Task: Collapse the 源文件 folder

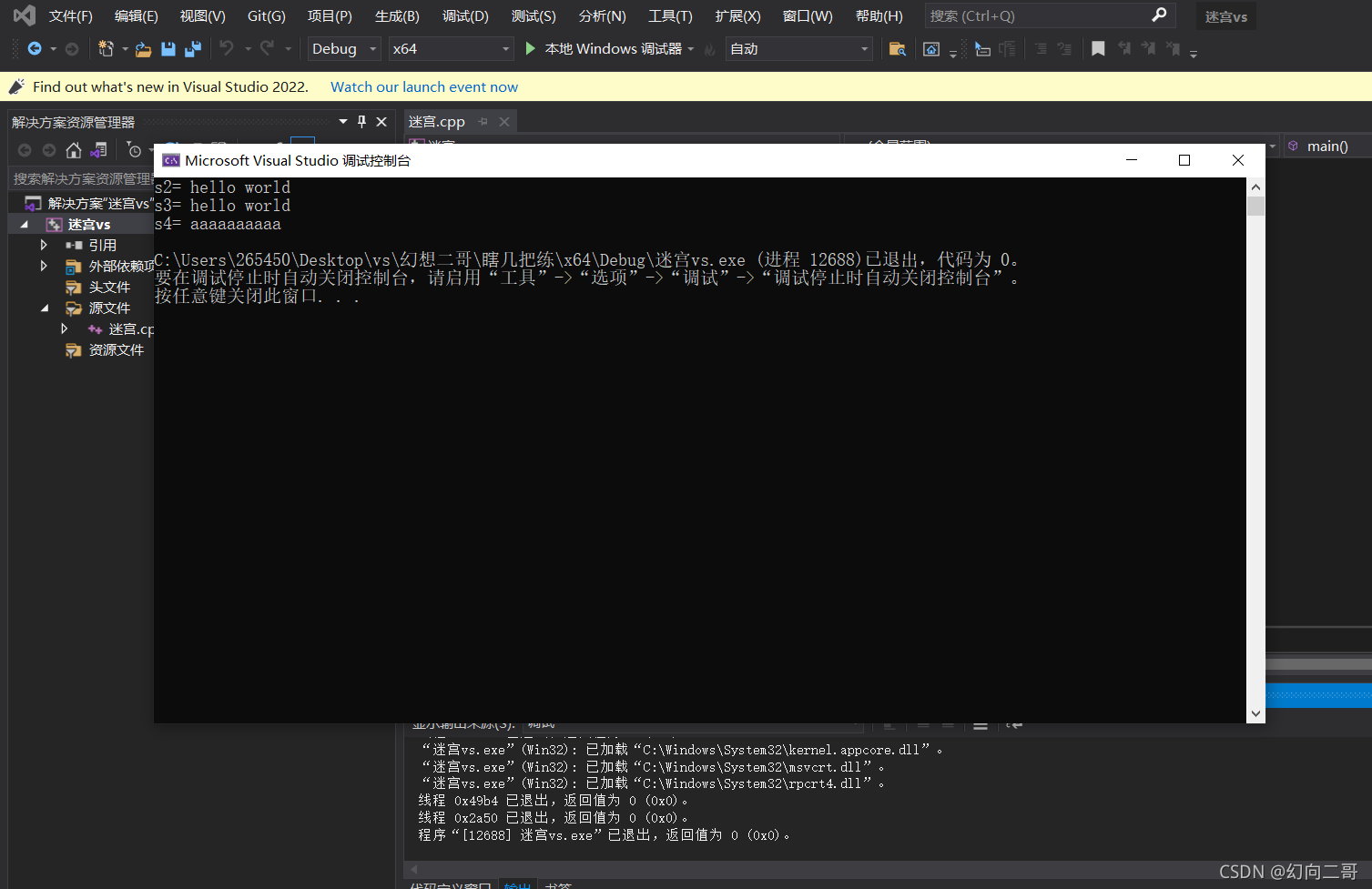Action: tap(45, 308)
